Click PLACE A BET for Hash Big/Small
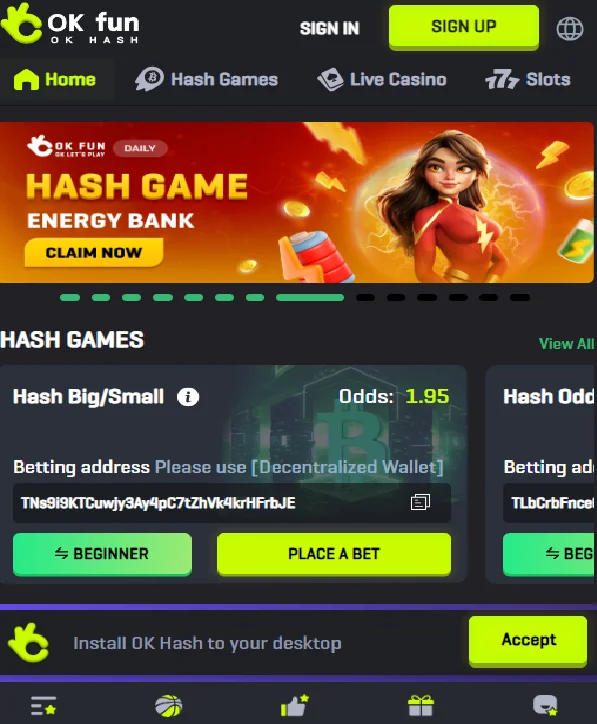This screenshot has height=724, width=597. pos(334,554)
